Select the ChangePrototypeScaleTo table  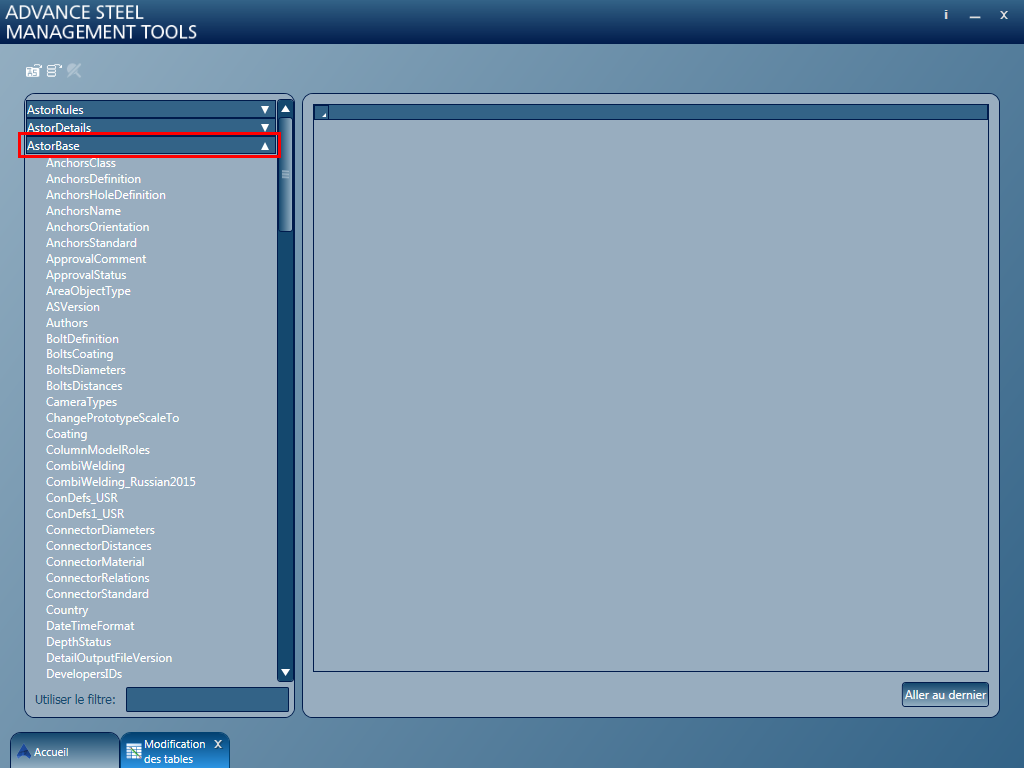pyautogui.click(x=112, y=418)
